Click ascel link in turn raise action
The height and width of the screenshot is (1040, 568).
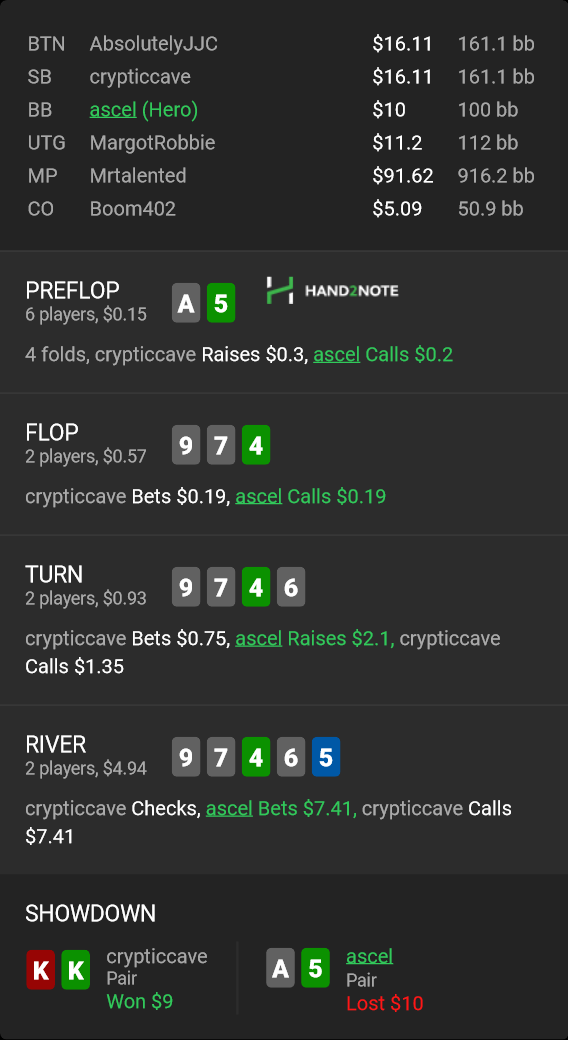coord(259,639)
